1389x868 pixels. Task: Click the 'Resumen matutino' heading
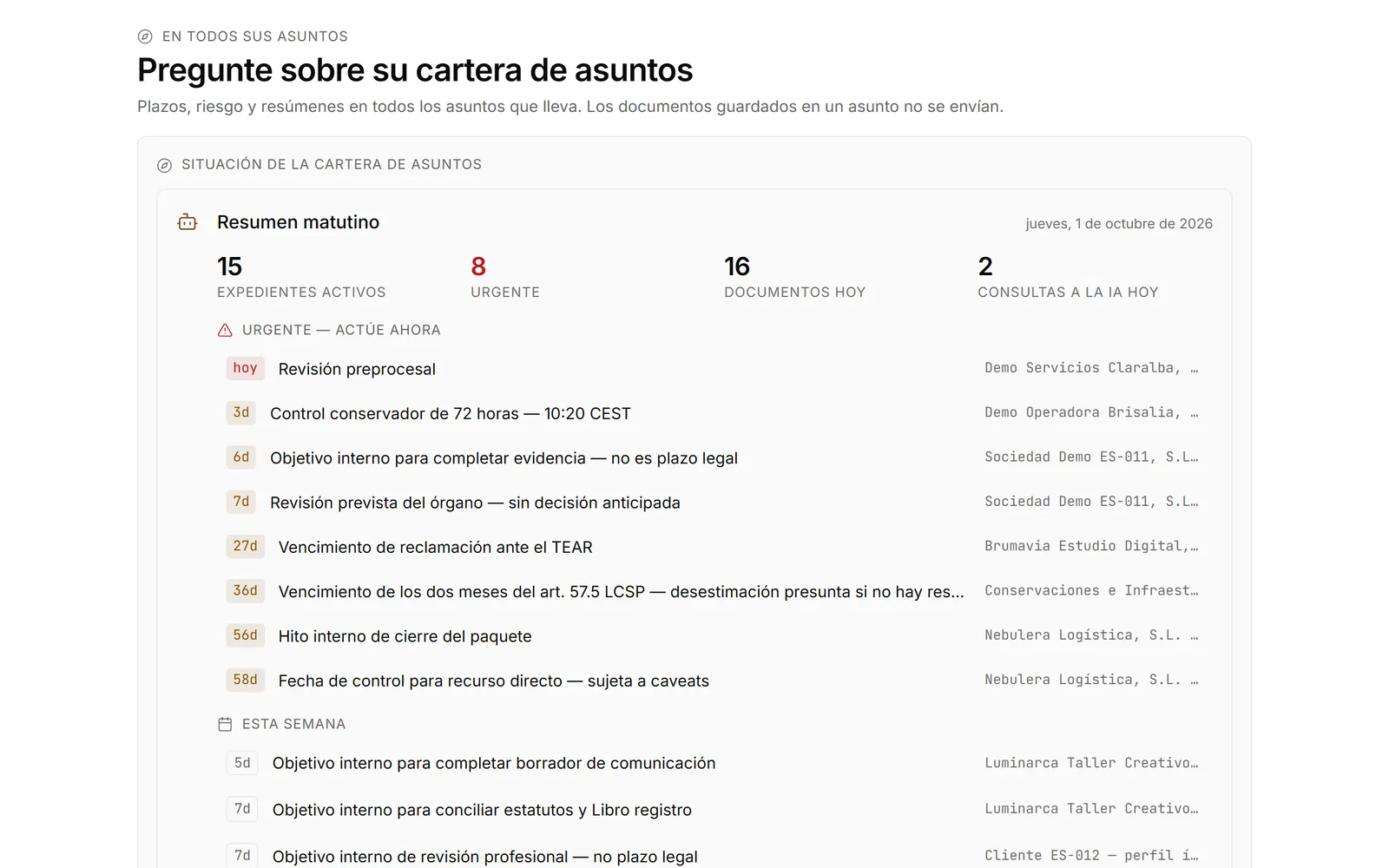tap(298, 222)
